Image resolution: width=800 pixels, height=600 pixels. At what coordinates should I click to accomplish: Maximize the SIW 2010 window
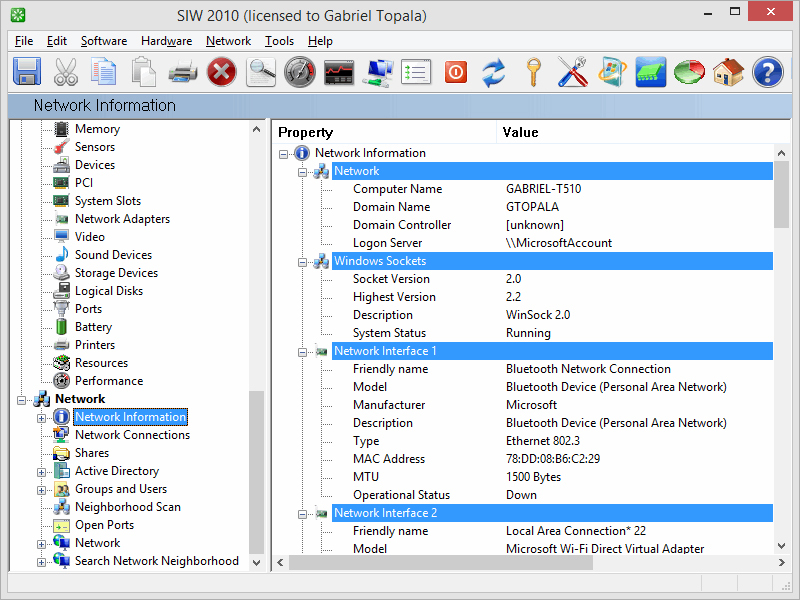735,12
